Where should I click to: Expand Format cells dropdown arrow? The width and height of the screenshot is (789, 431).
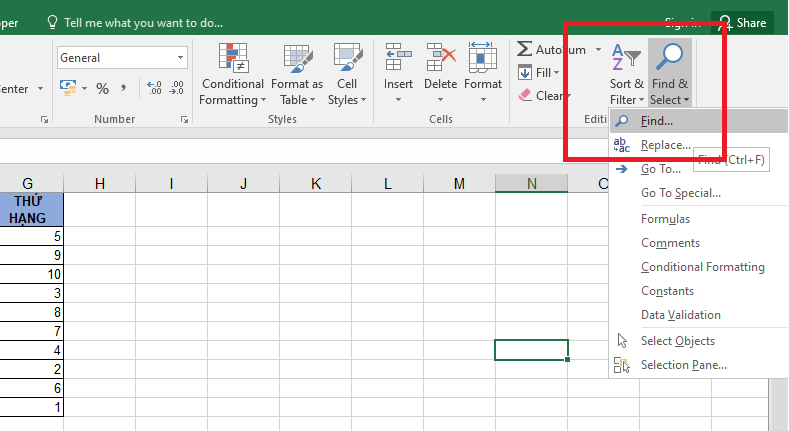(483, 100)
